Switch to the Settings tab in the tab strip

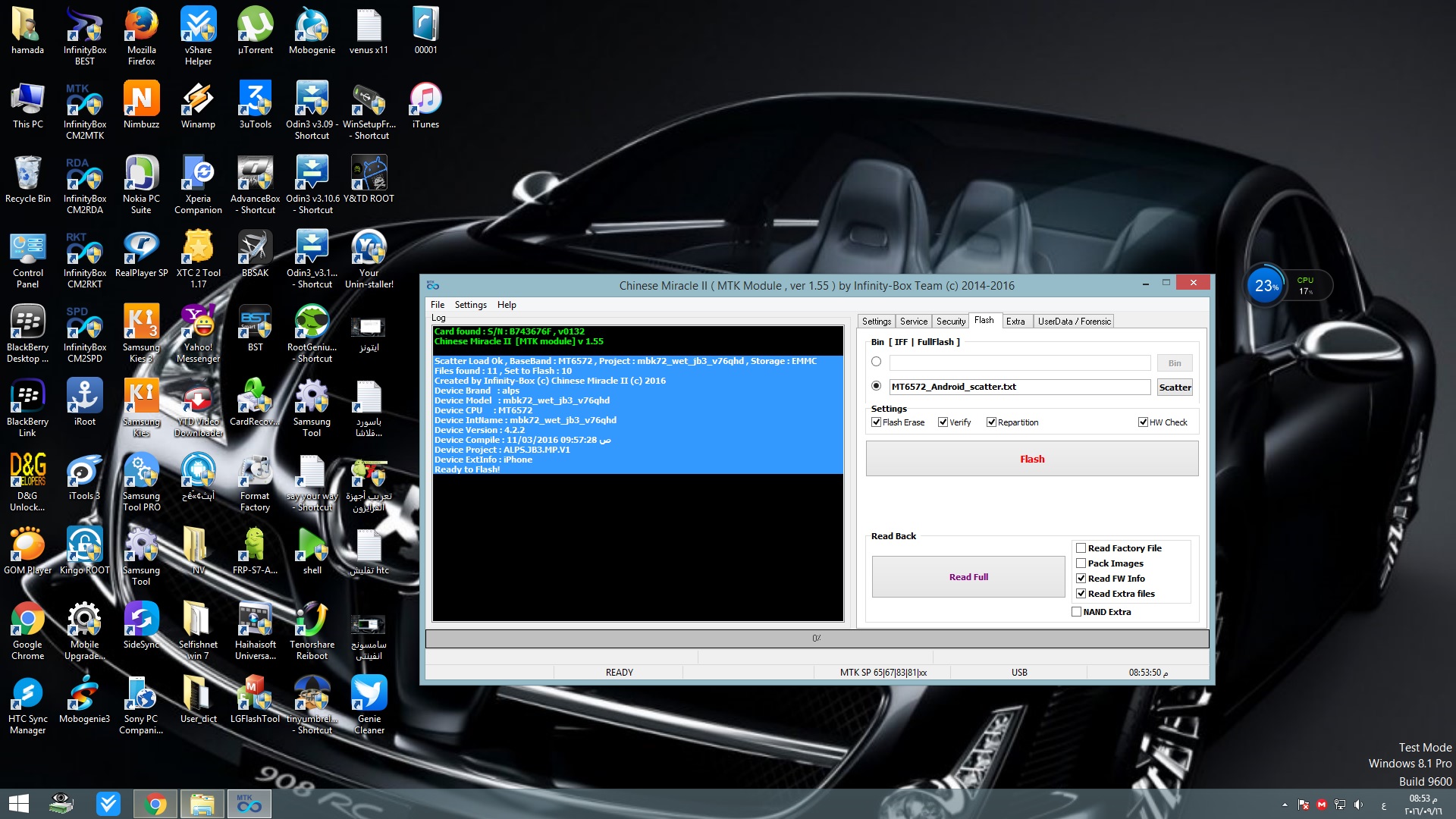pyautogui.click(x=877, y=322)
